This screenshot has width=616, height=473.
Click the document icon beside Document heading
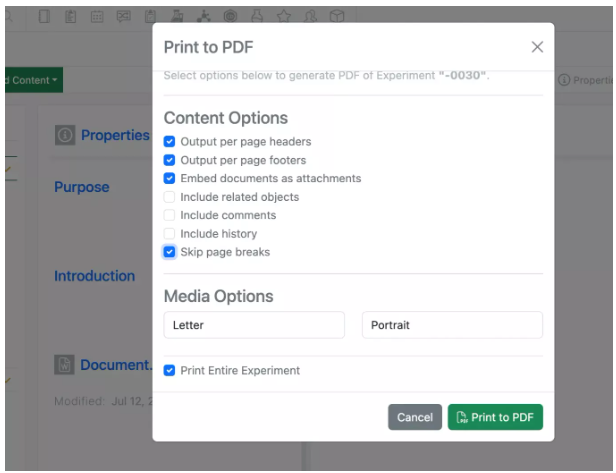click(65, 365)
